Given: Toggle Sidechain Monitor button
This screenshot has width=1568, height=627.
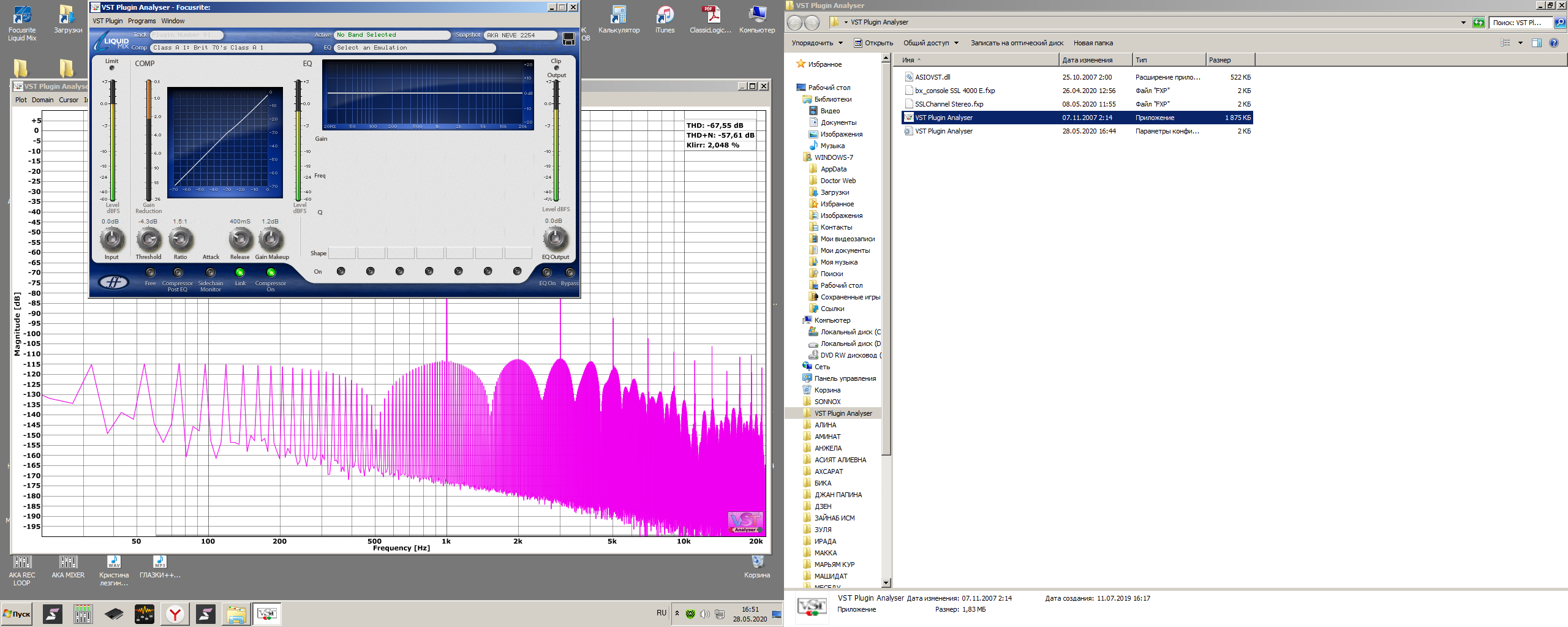Looking at the screenshot, I should point(210,272).
